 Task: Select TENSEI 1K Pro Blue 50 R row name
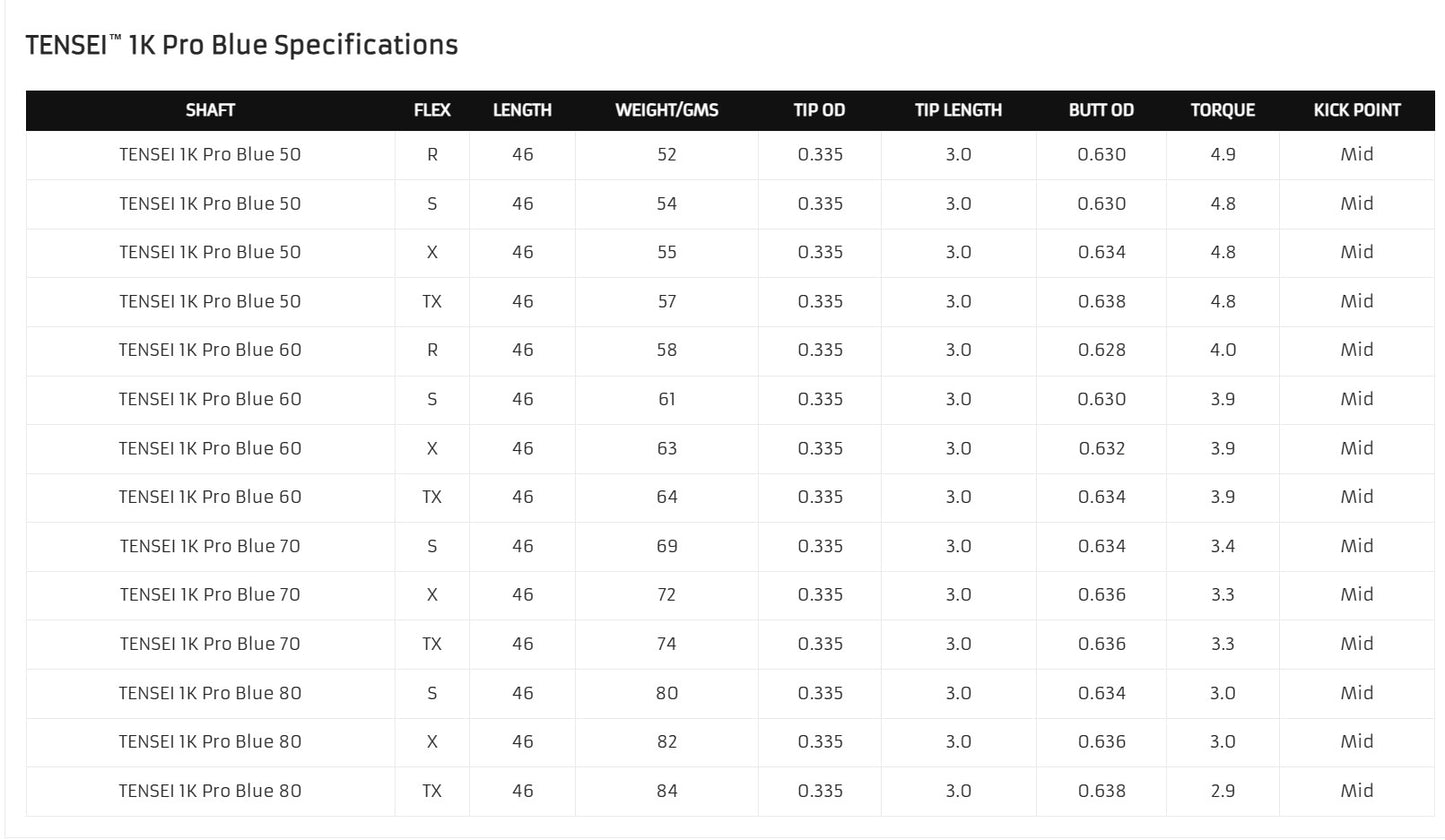[210, 154]
